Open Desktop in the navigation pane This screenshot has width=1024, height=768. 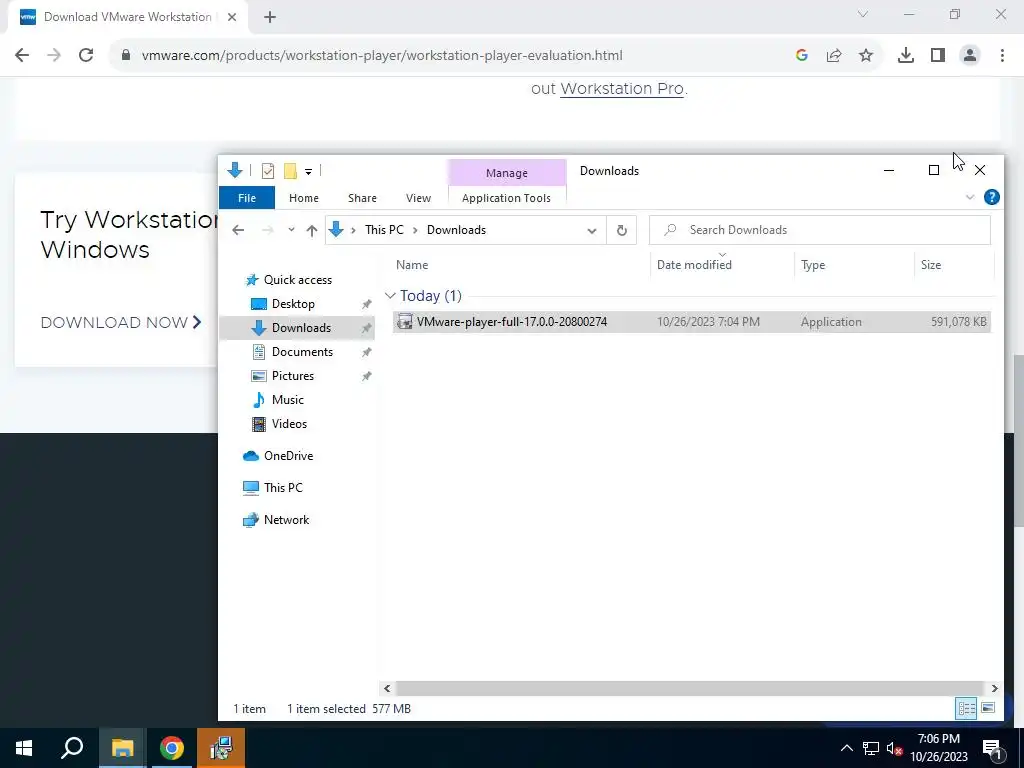293,304
